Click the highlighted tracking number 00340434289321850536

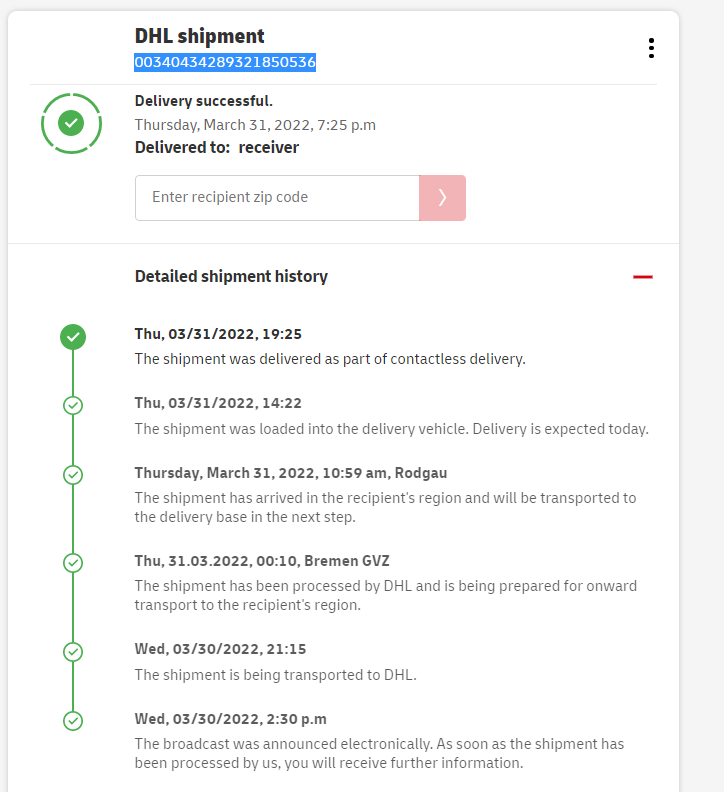coord(225,62)
